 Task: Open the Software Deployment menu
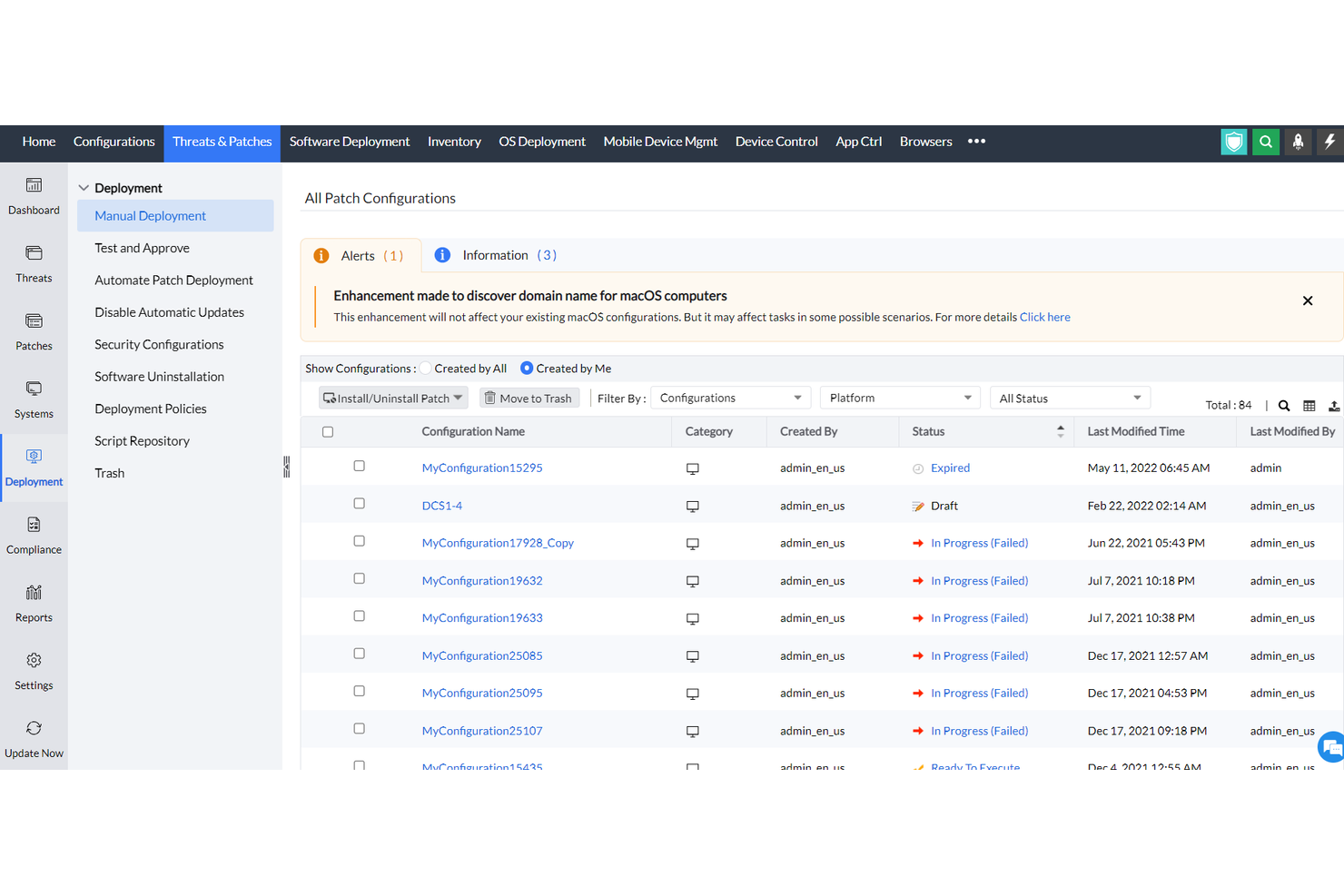(350, 142)
